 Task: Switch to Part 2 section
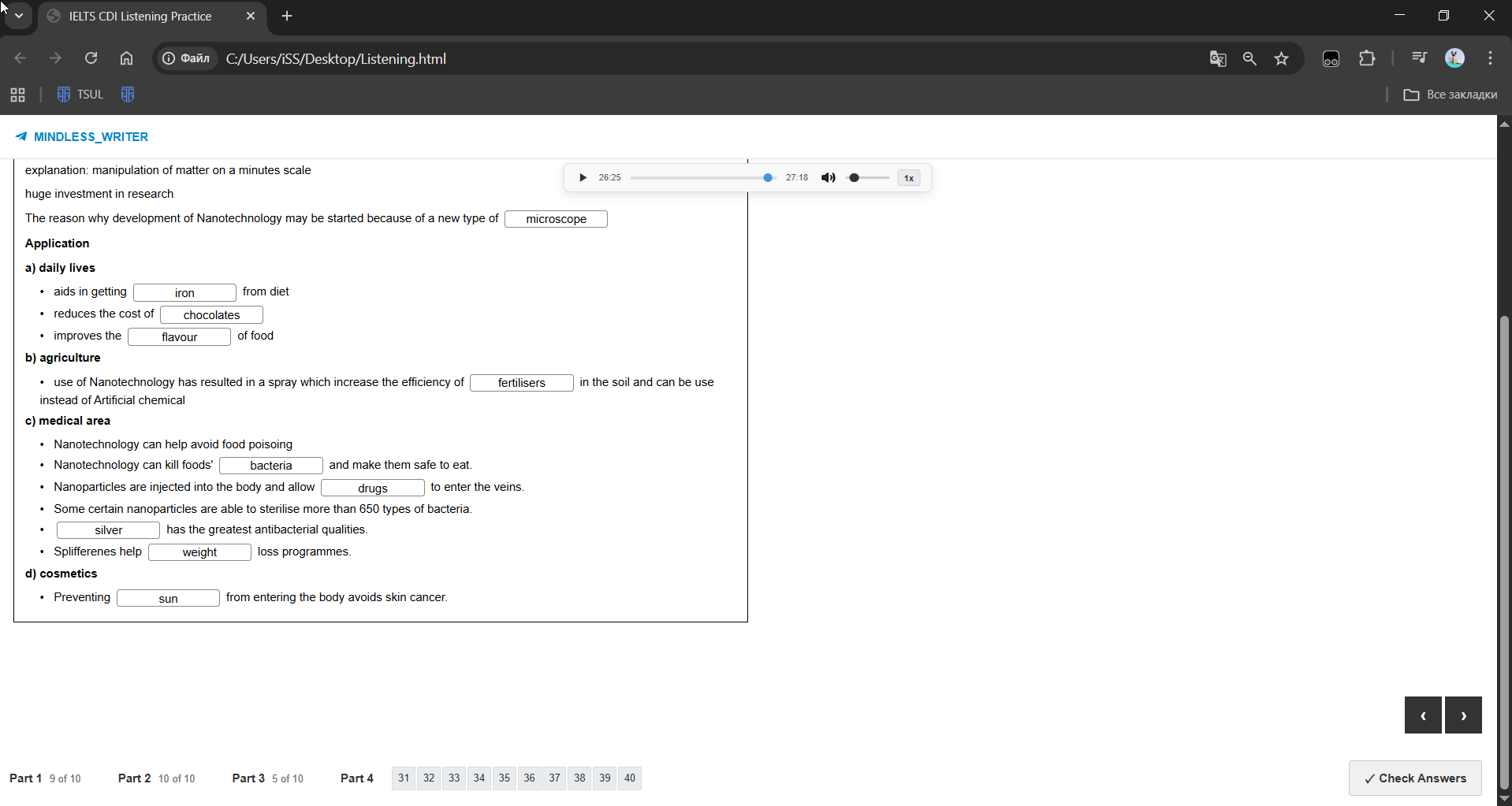[x=156, y=778]
